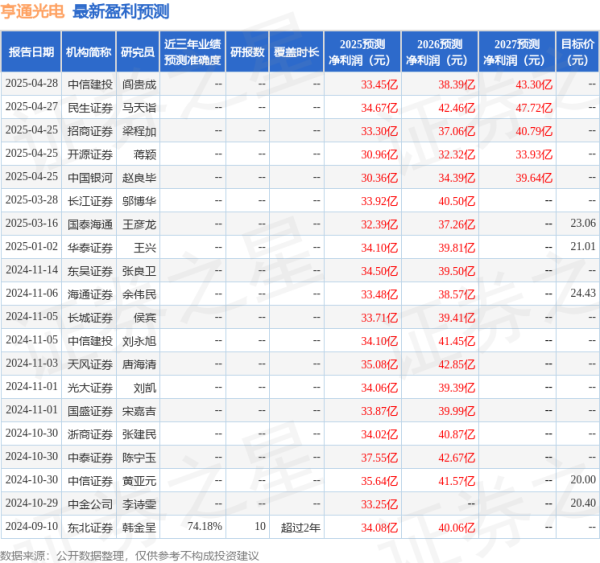Screen dimensions: 600x563
Task: Select analyst 黄亚元
Action: pyautogui.click(x=139, y=481)
